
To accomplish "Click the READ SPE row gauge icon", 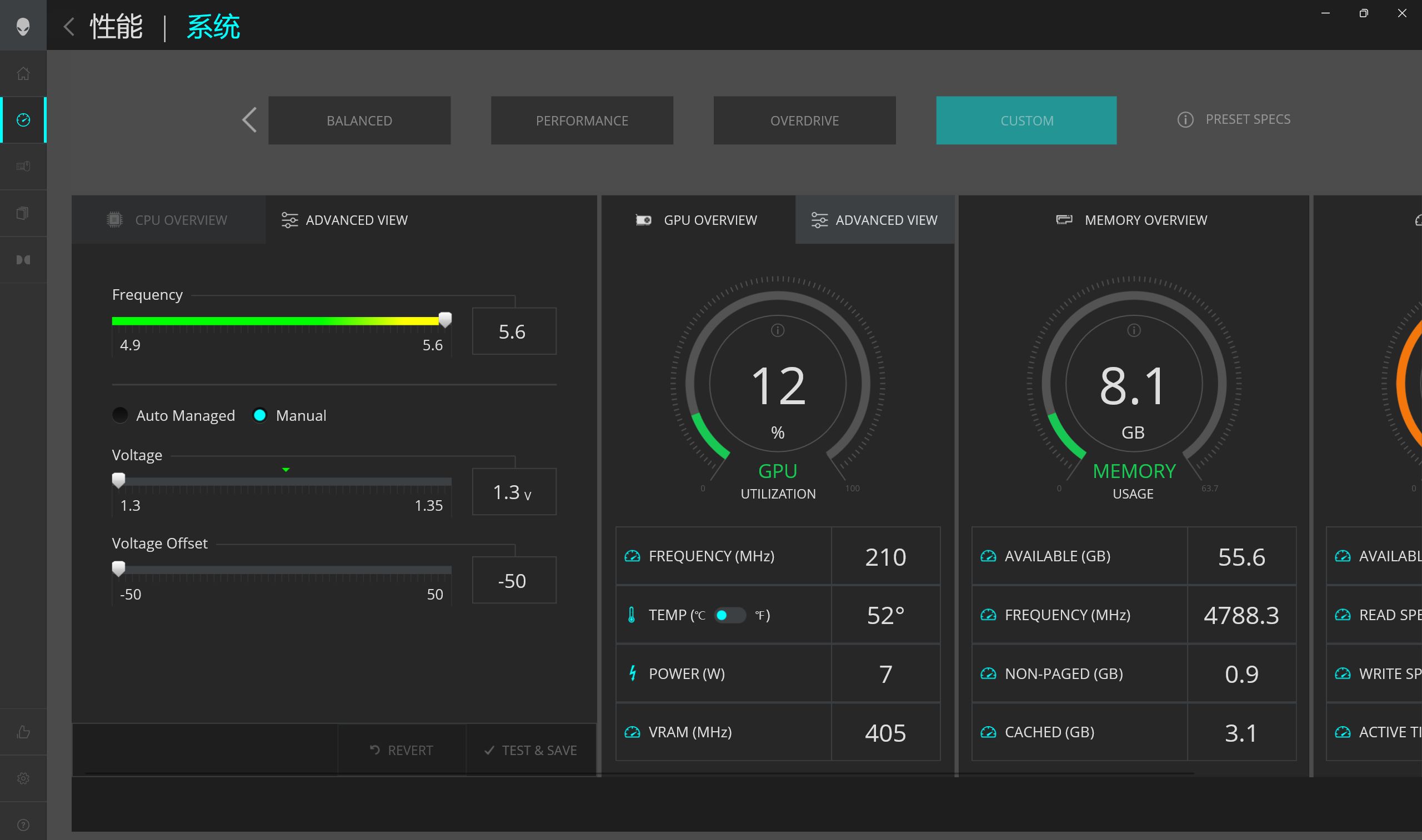I will pos(1342,615).
